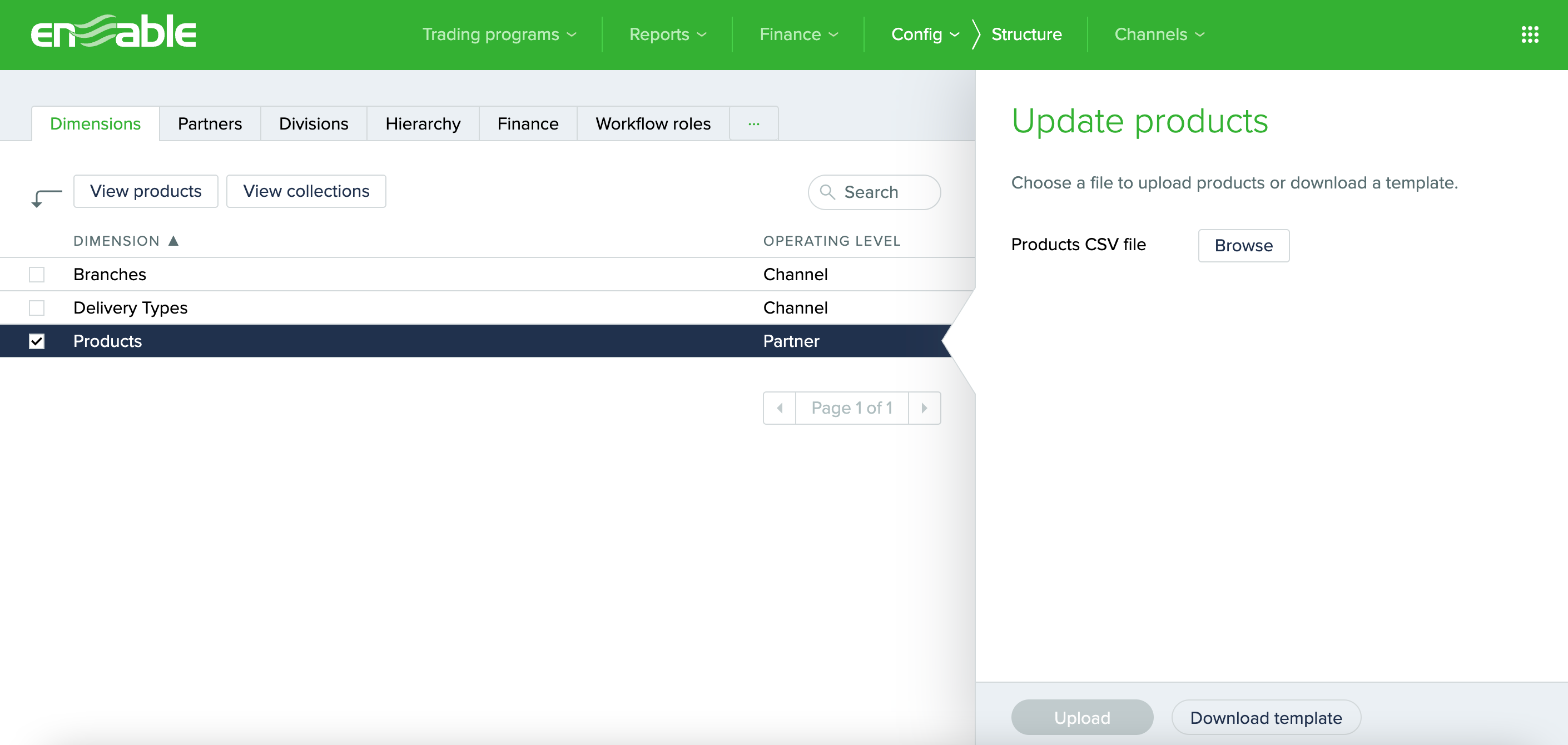Viewport: 1568px width, 745px height.
Task: Expand the Channels dropdown menu
Action: 1159,34
